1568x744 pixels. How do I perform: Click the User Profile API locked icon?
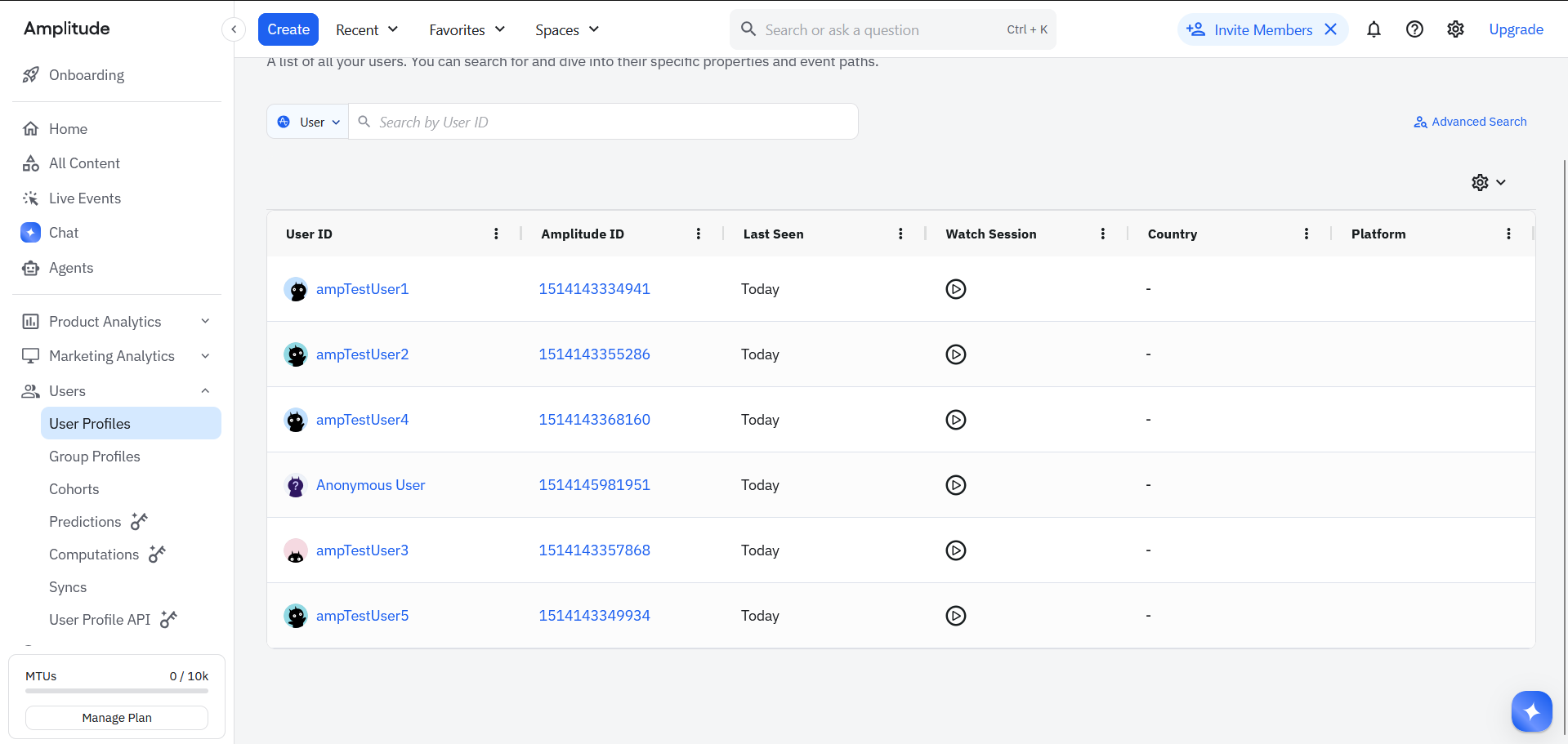click(169, 619)
